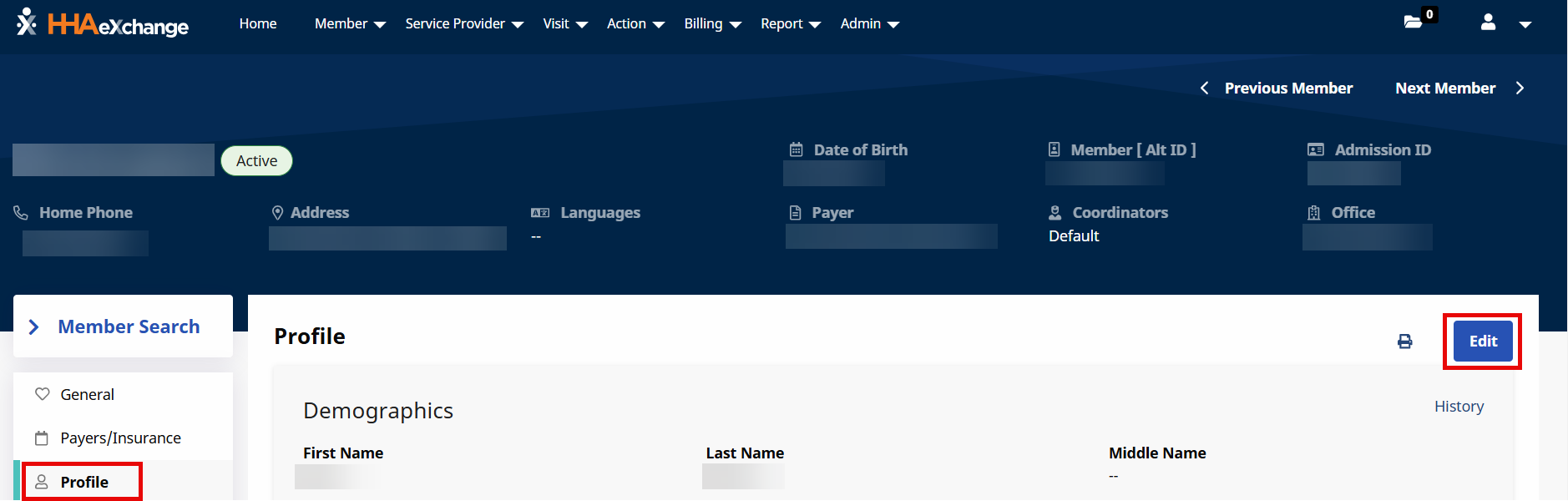Expand the Member dropdown menu

[x=350, y=24]
